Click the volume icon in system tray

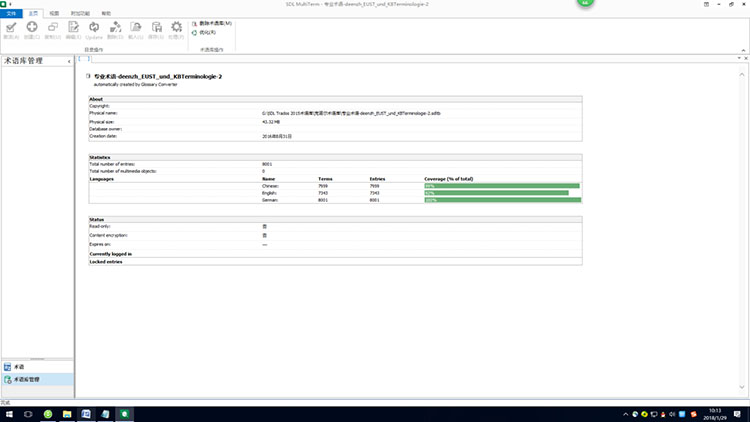672,414
